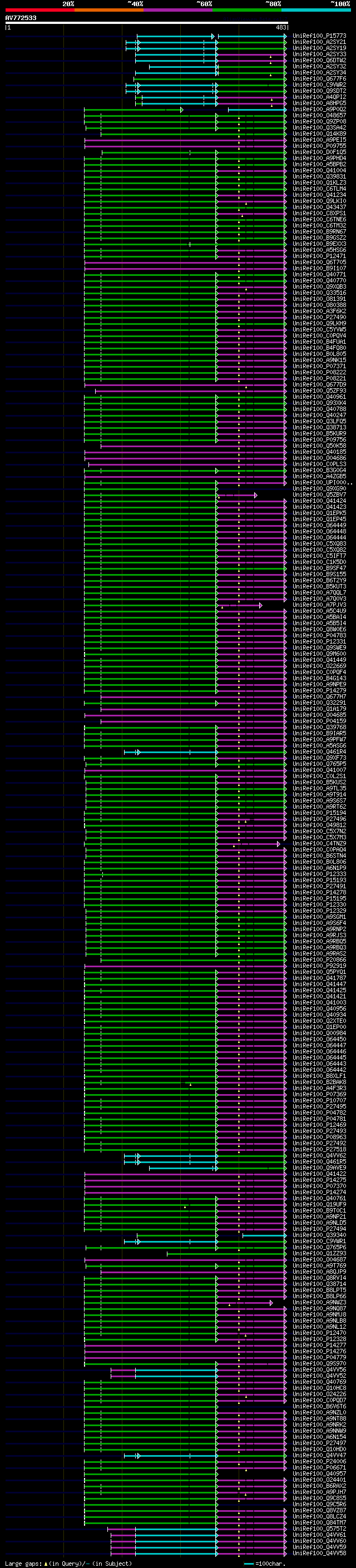The height and width of the screenshot is (1568, 356).
Task: Open hit UniRef100_A9P0Q2
Action: [x=319, y=110]
